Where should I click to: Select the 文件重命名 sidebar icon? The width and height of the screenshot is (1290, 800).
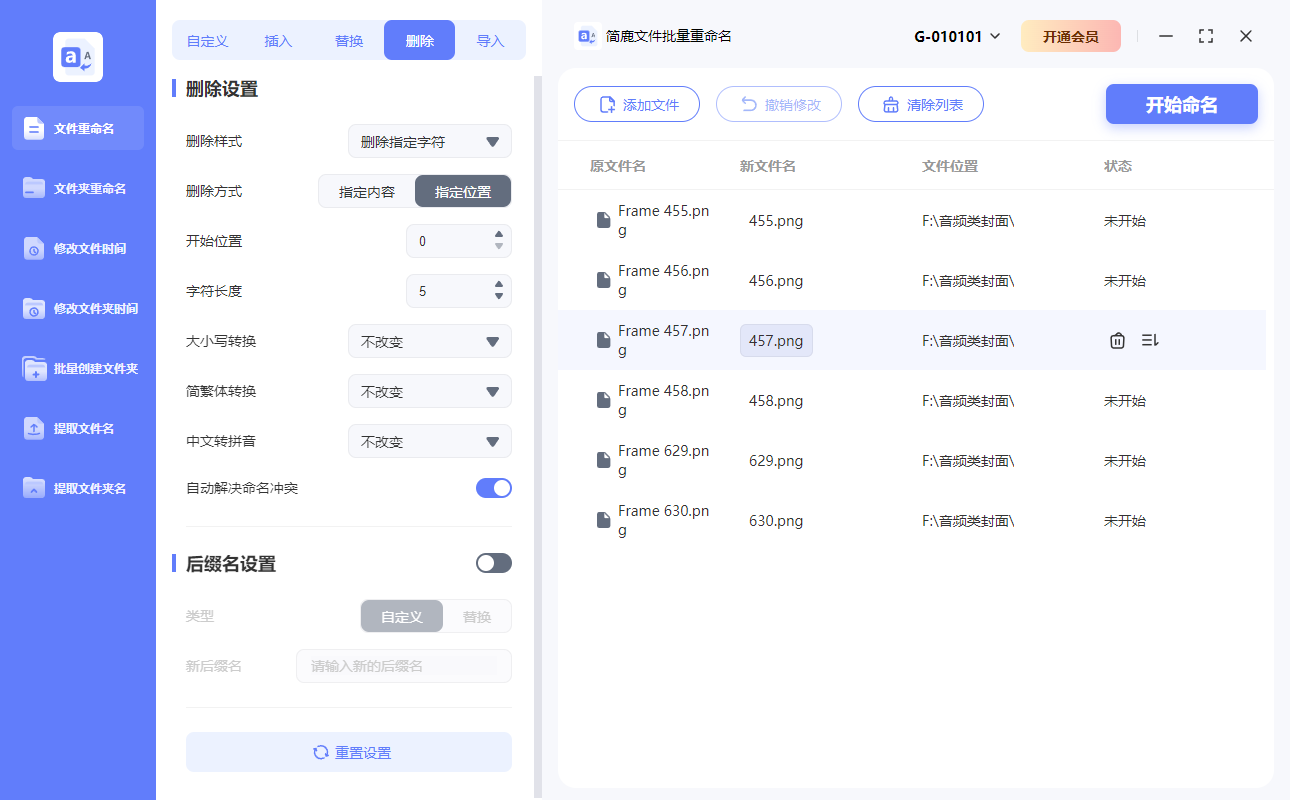77,128
